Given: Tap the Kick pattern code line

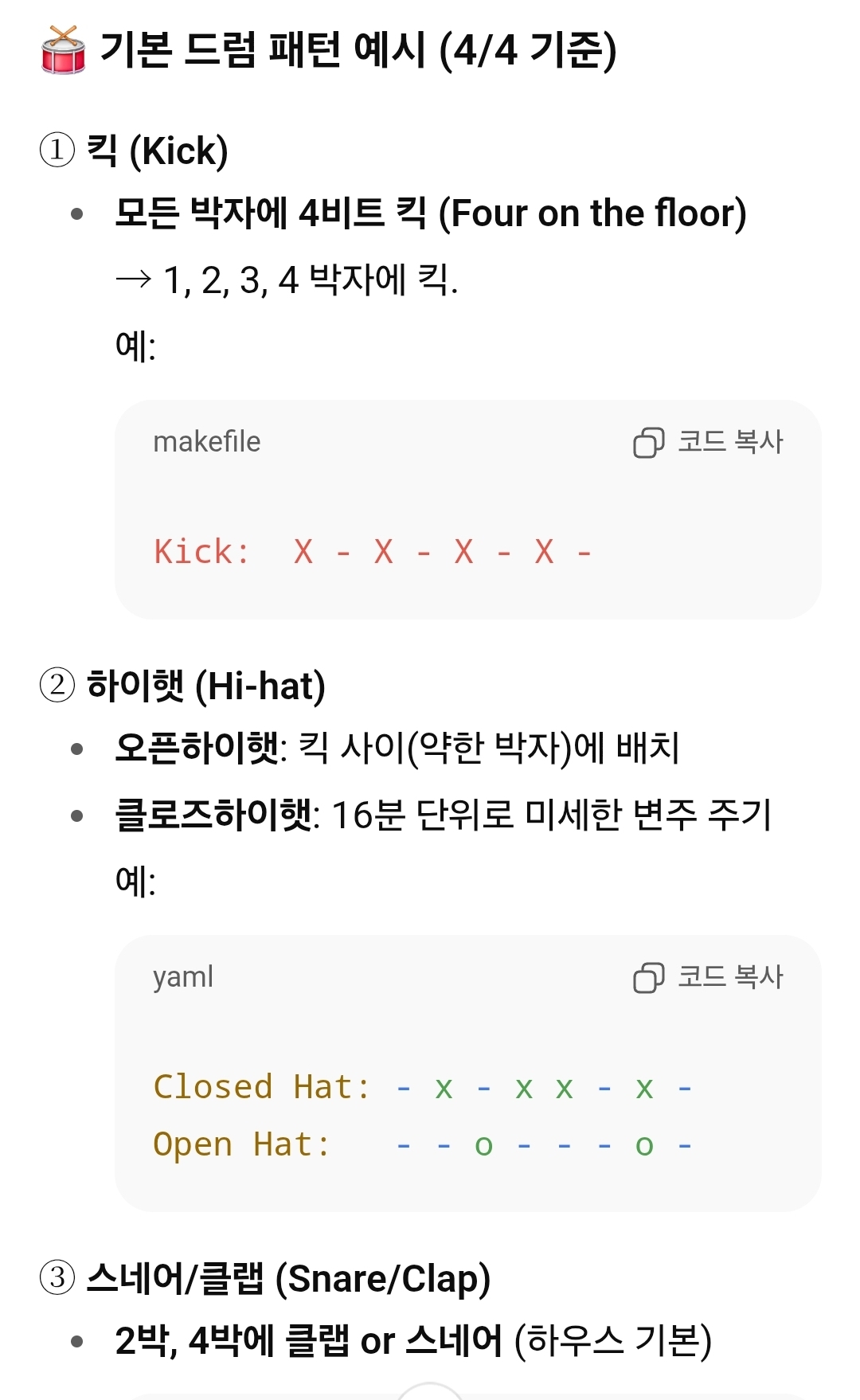Looking at the screenshot, I should 373,551.
